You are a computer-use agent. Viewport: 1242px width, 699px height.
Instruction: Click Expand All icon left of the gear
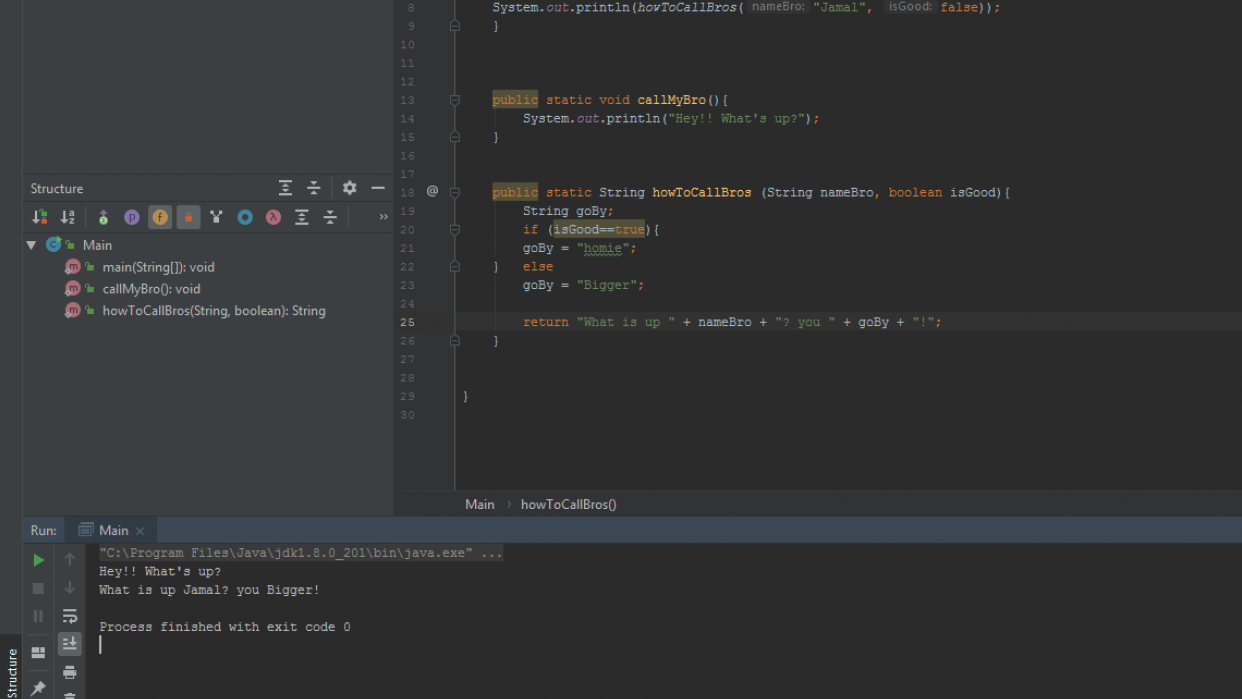(x=285, y=188)
